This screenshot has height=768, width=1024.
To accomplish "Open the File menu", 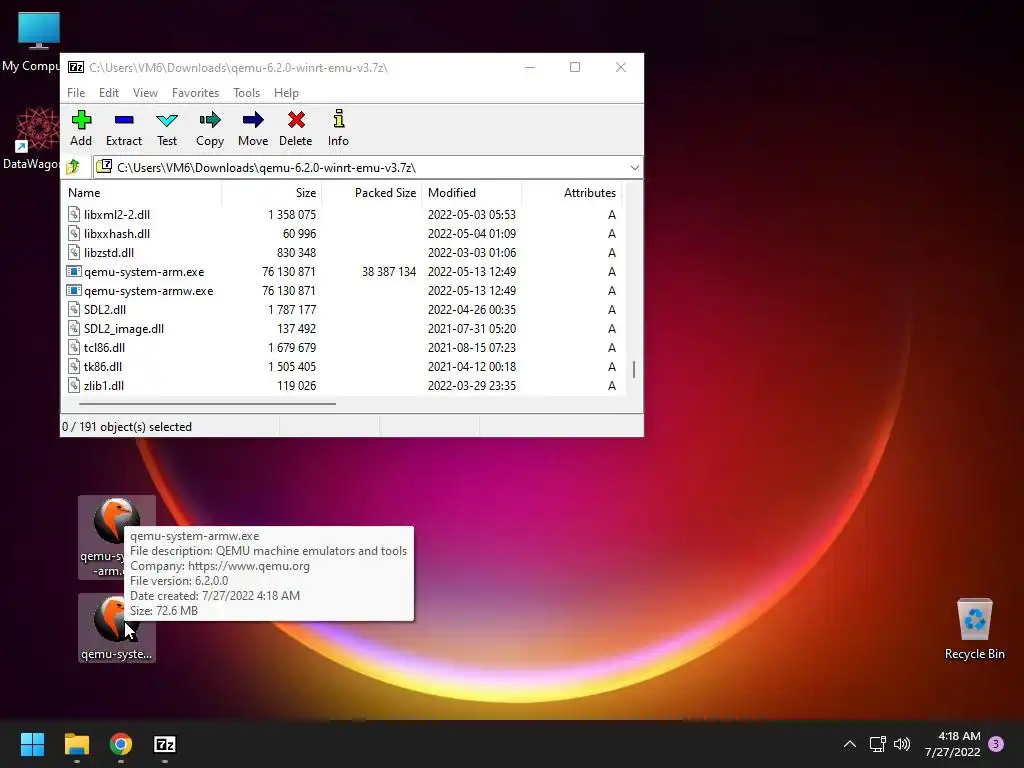I will tap(76, 93).
